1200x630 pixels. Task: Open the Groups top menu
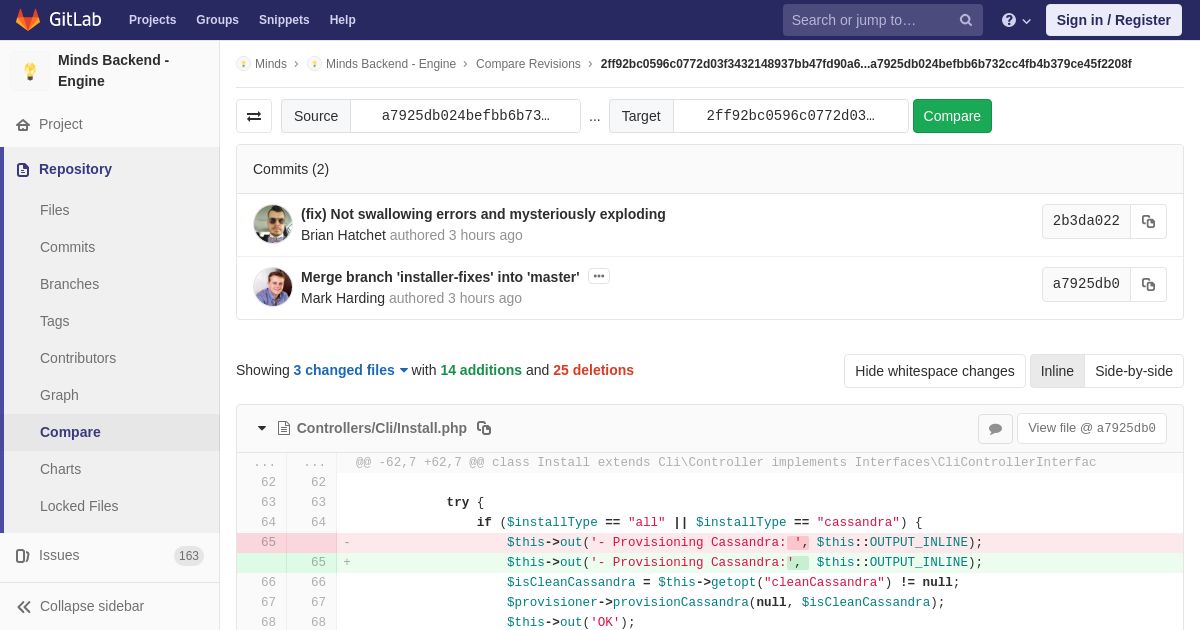pos(217,20)
